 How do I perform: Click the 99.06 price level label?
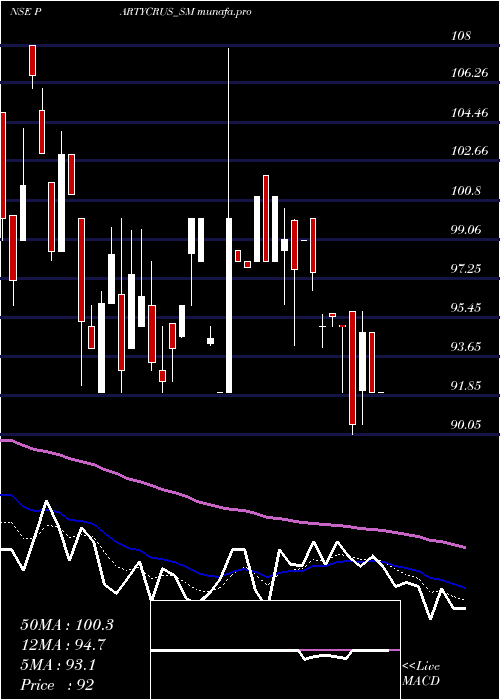coord(466,230)
